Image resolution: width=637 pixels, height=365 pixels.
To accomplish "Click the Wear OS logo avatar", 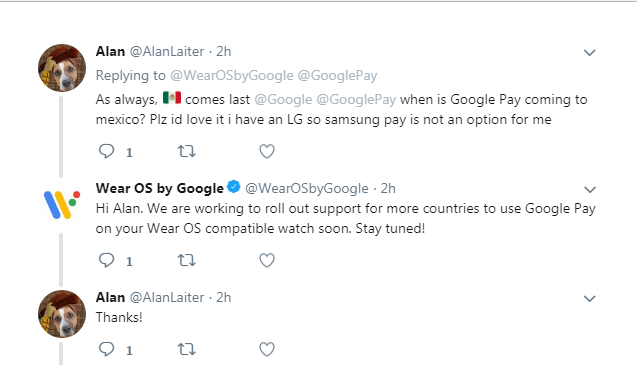I will (x=62, y=204).
